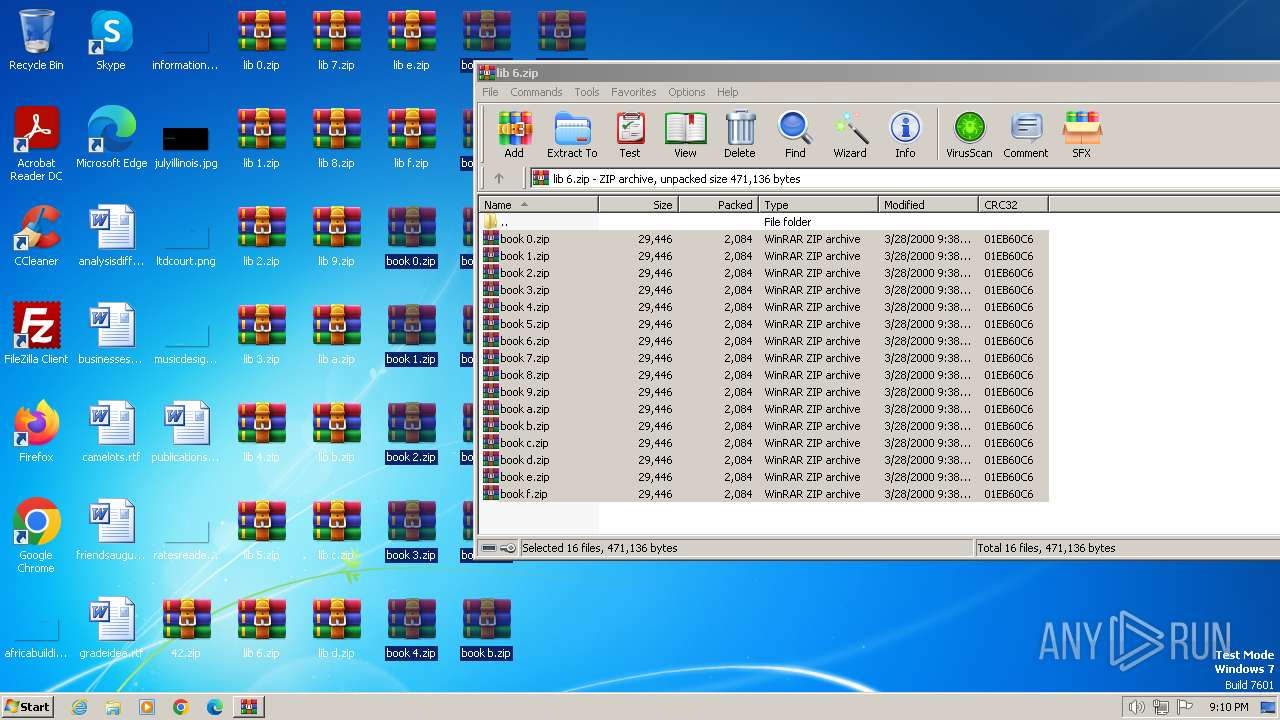
Task: Select 42.zip on the desktop
Action: point(186,629)
